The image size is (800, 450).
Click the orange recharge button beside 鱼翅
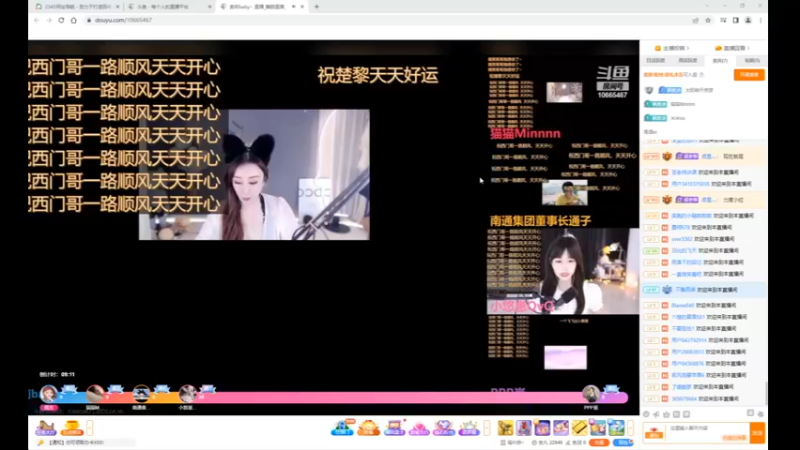(x=599, y=442)
